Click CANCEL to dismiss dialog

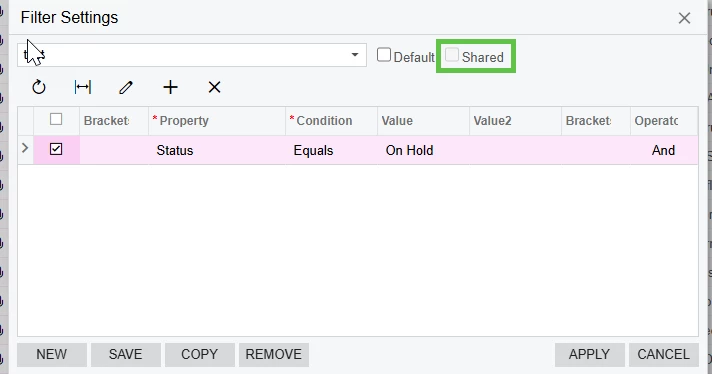coord(663,354)
